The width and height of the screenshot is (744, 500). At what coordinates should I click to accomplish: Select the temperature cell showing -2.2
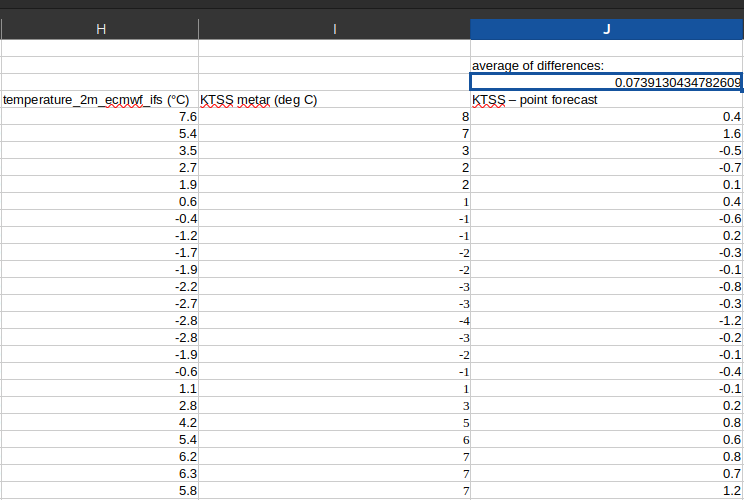100,286
